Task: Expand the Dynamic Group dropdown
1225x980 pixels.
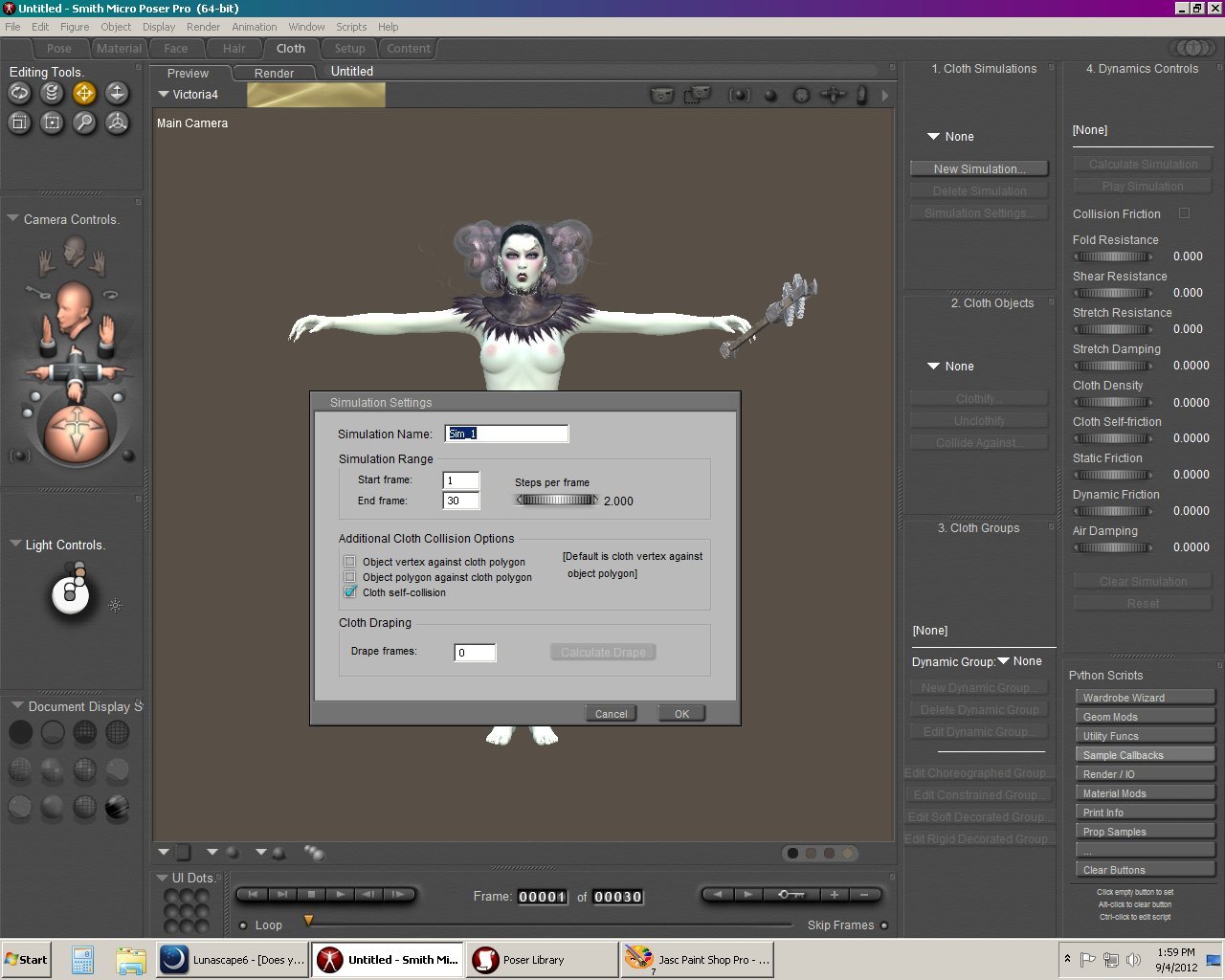Action: pyautogui.click(x=1004, y=661)
